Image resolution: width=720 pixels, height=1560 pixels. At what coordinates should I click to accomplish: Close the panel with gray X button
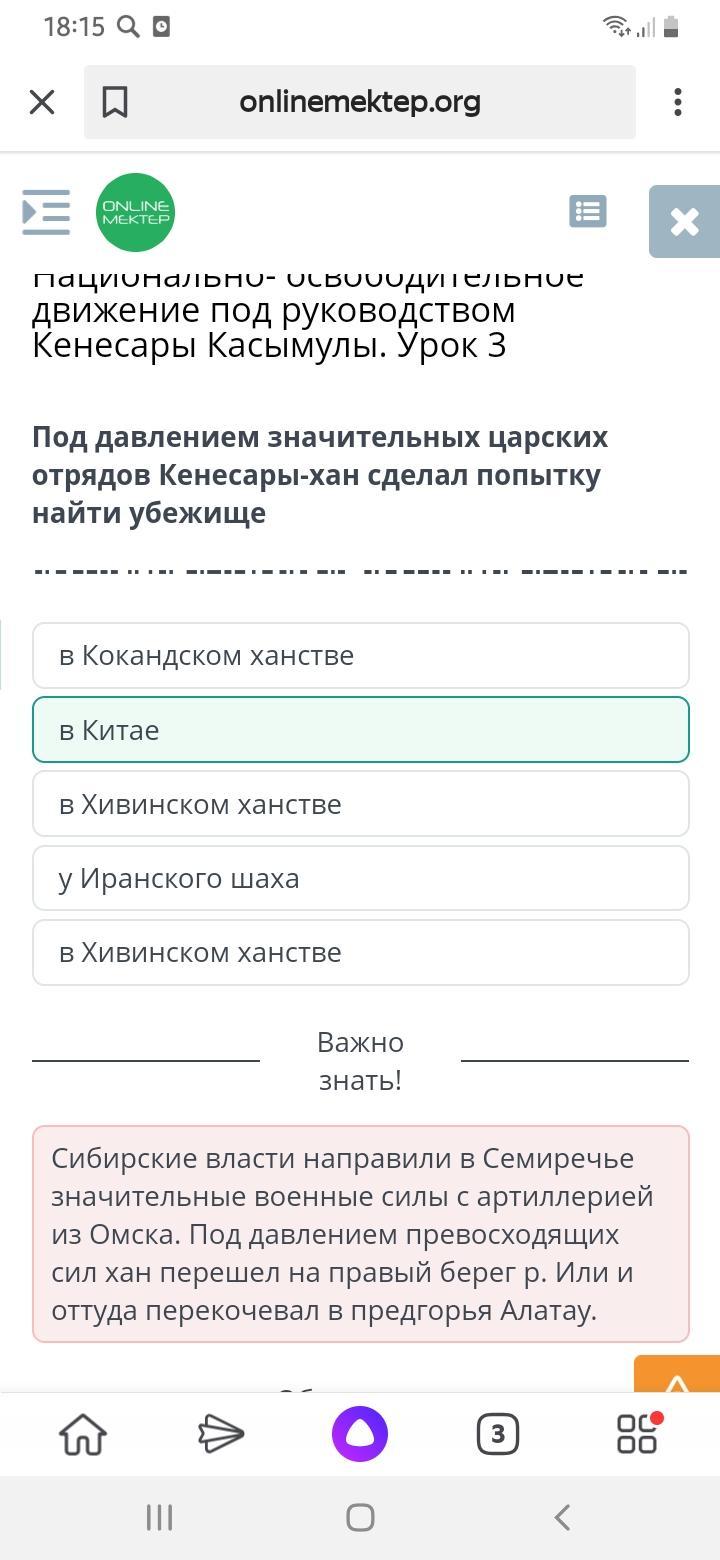(685, 221)
